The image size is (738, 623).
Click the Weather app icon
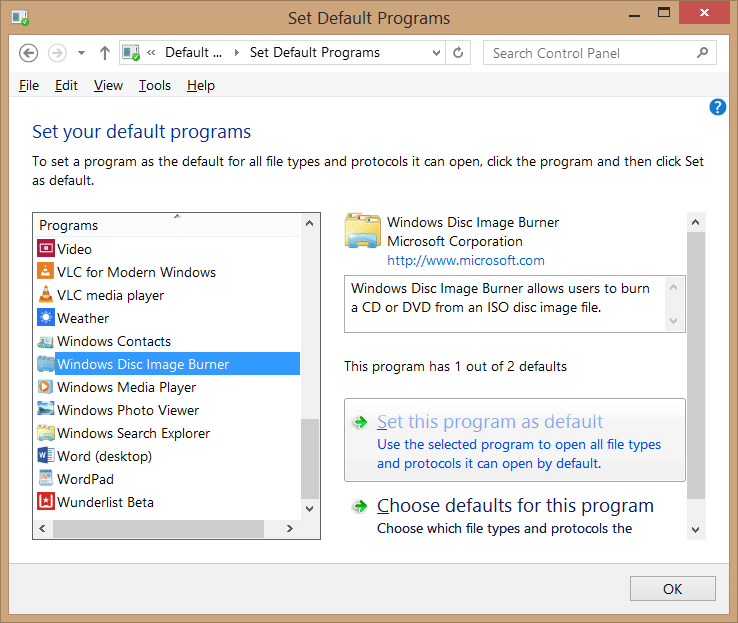pyautogui.click(x=46, y=318)
